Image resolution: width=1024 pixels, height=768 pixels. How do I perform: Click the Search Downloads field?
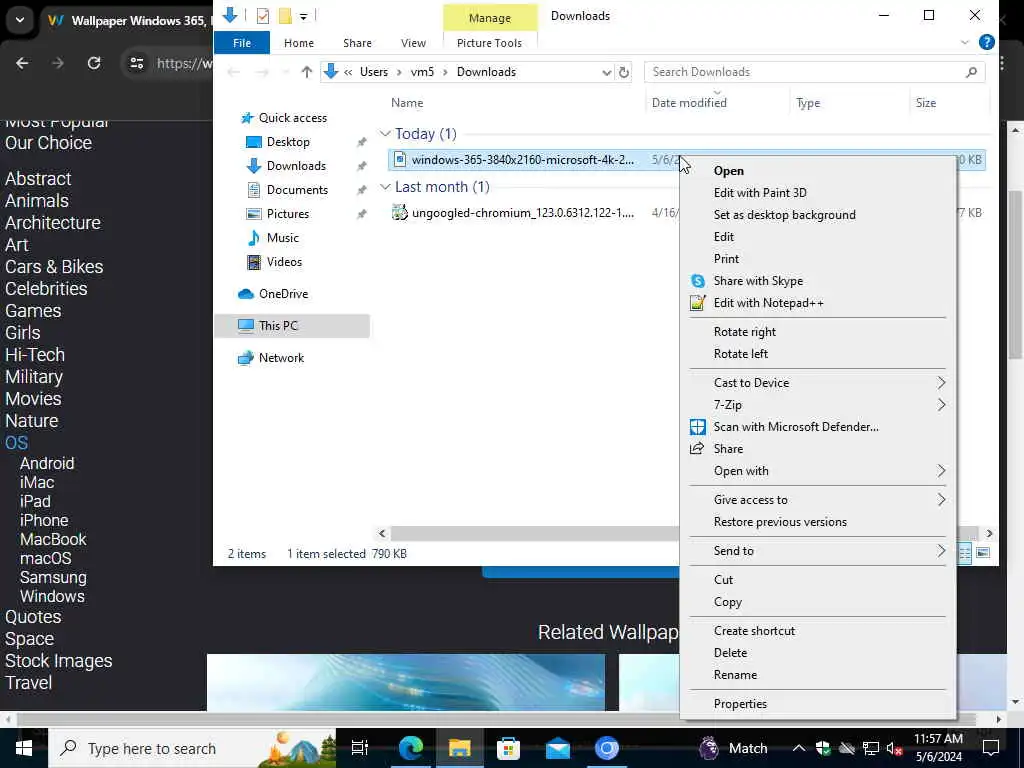[814, 72]
